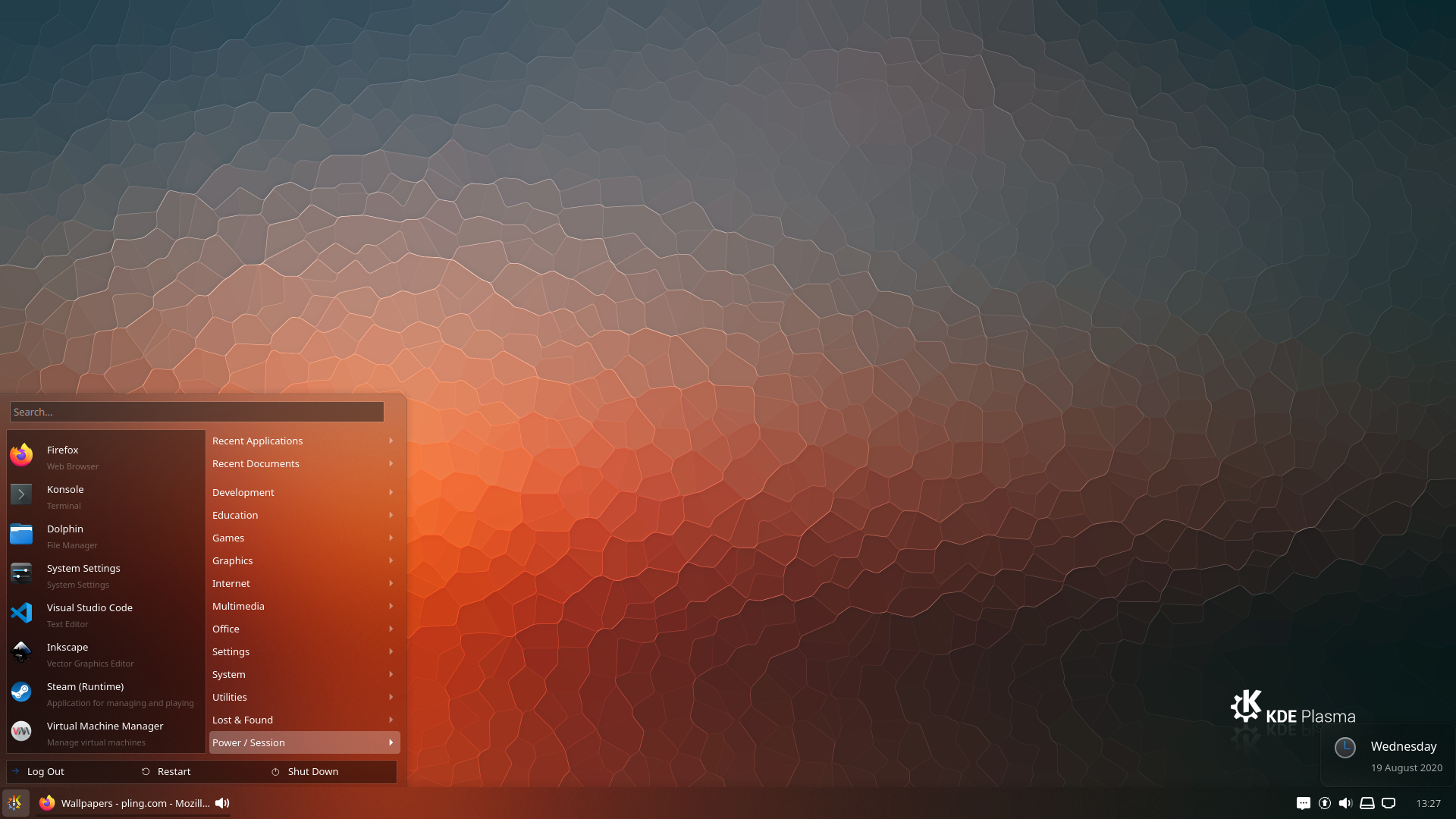Viewport: 1456px width, 819px height.
Task: Click 'Text Editor' description text
Action: (67, 624)
